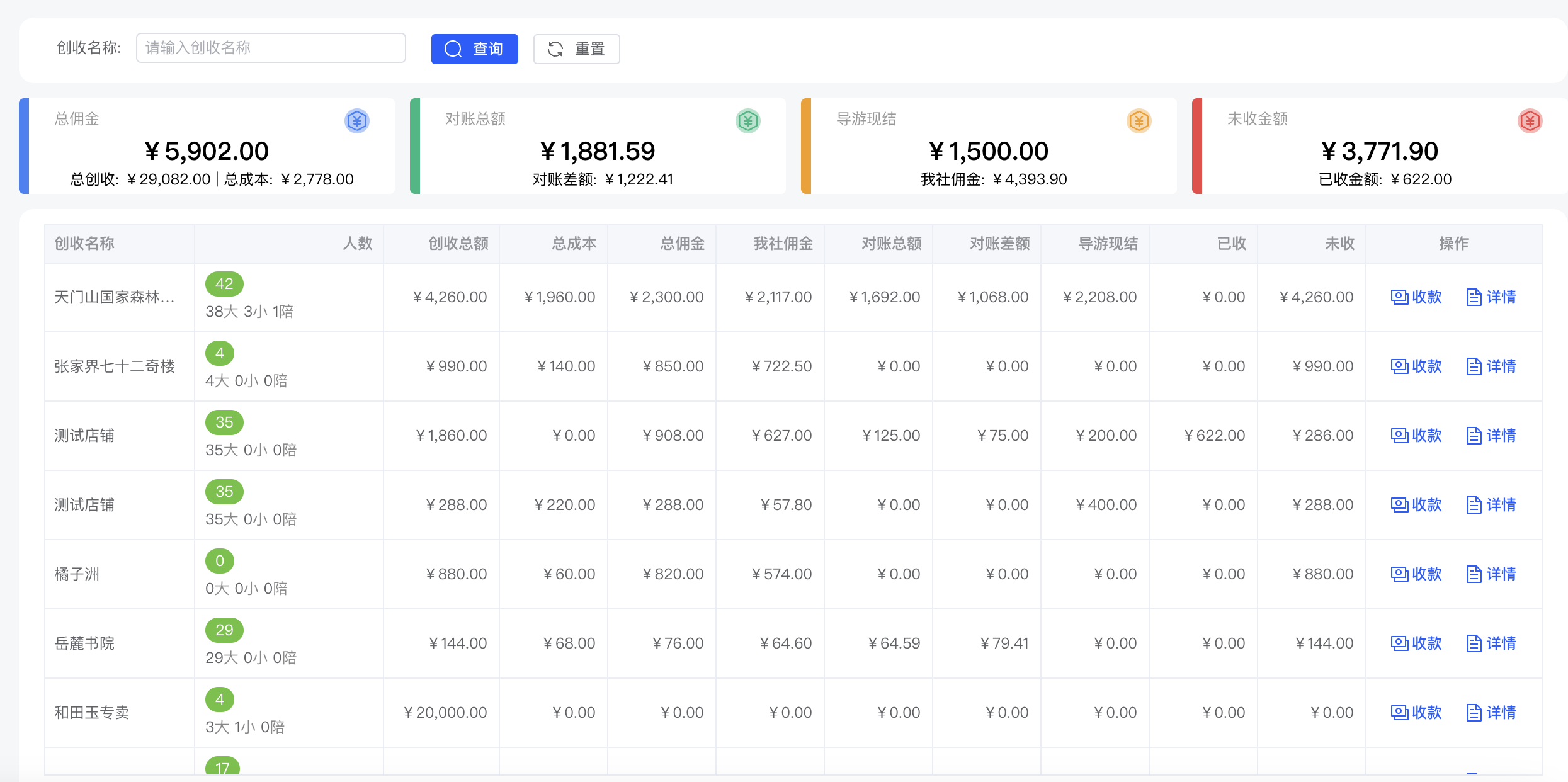Click the magnifier icon inside 查询 button
The image size is (1568, 782).
tap(453, 48)
